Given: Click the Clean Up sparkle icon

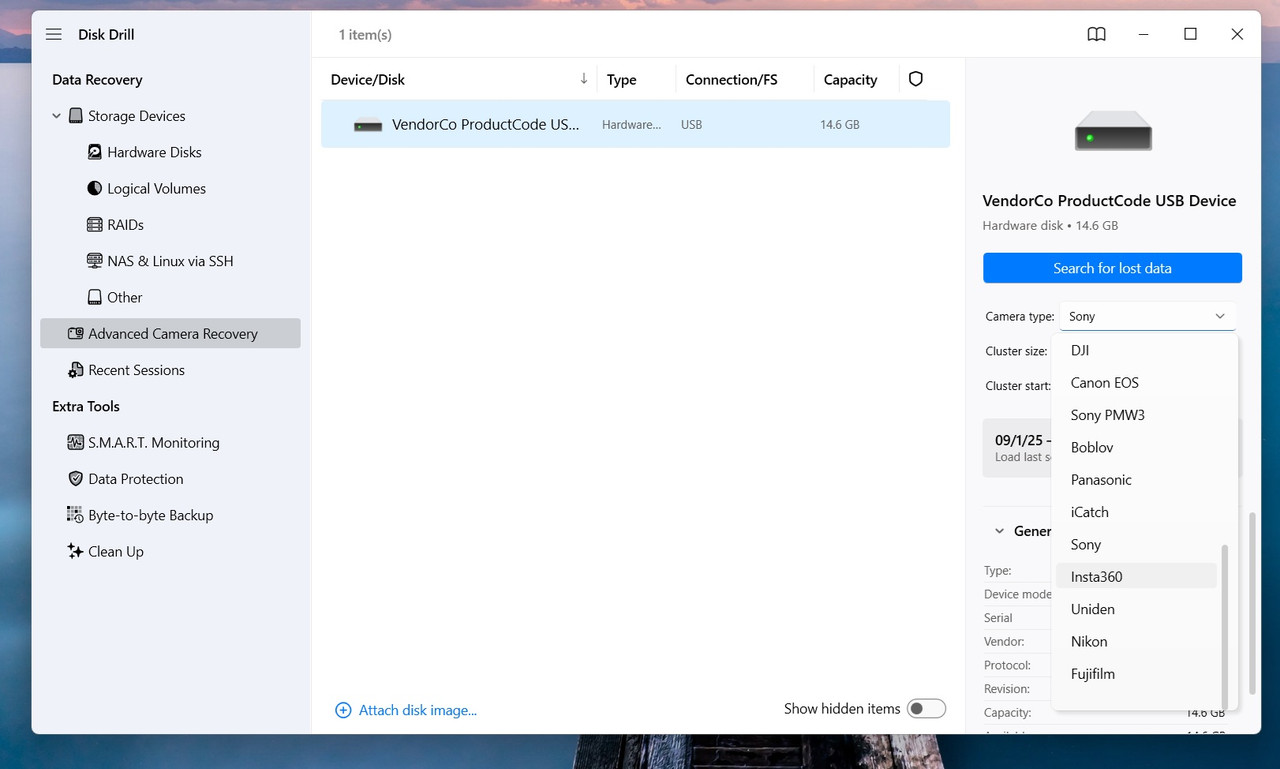Looking at the screenshot, I should [75, 551].
